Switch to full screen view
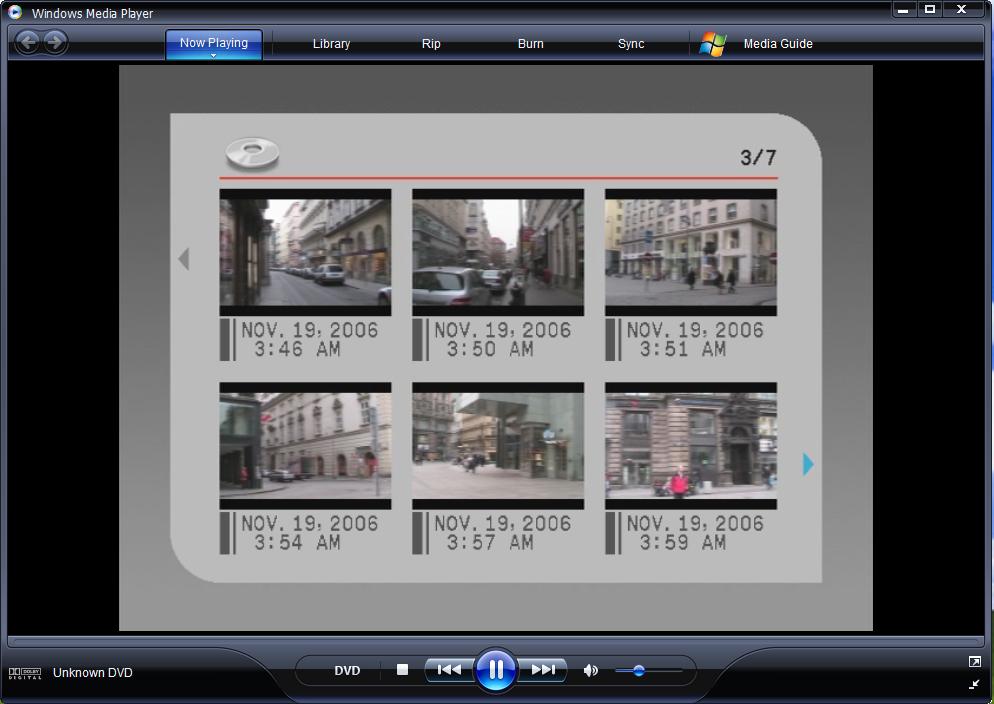The width and height of the screenshot is (994, 704). tap(974, 662)
